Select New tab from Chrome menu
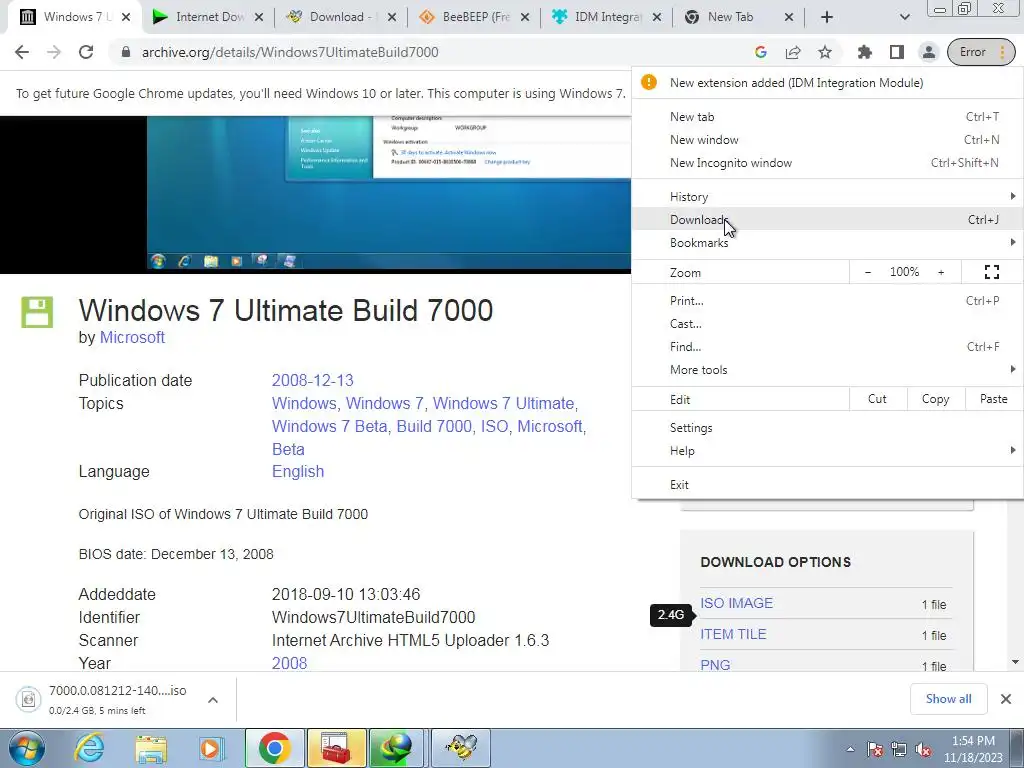This screenshot has height=768, width=1024. pos(827,117)
